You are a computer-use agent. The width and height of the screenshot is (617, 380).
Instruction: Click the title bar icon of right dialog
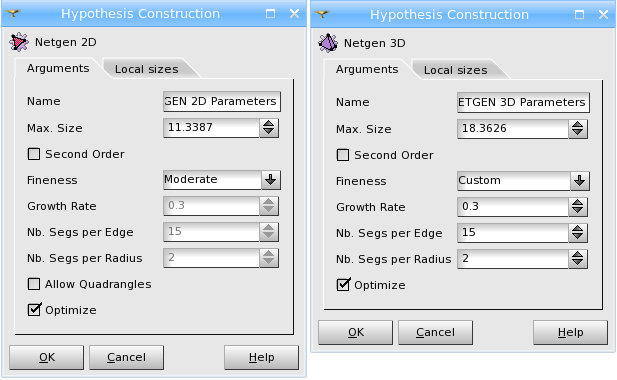point(322,15)
